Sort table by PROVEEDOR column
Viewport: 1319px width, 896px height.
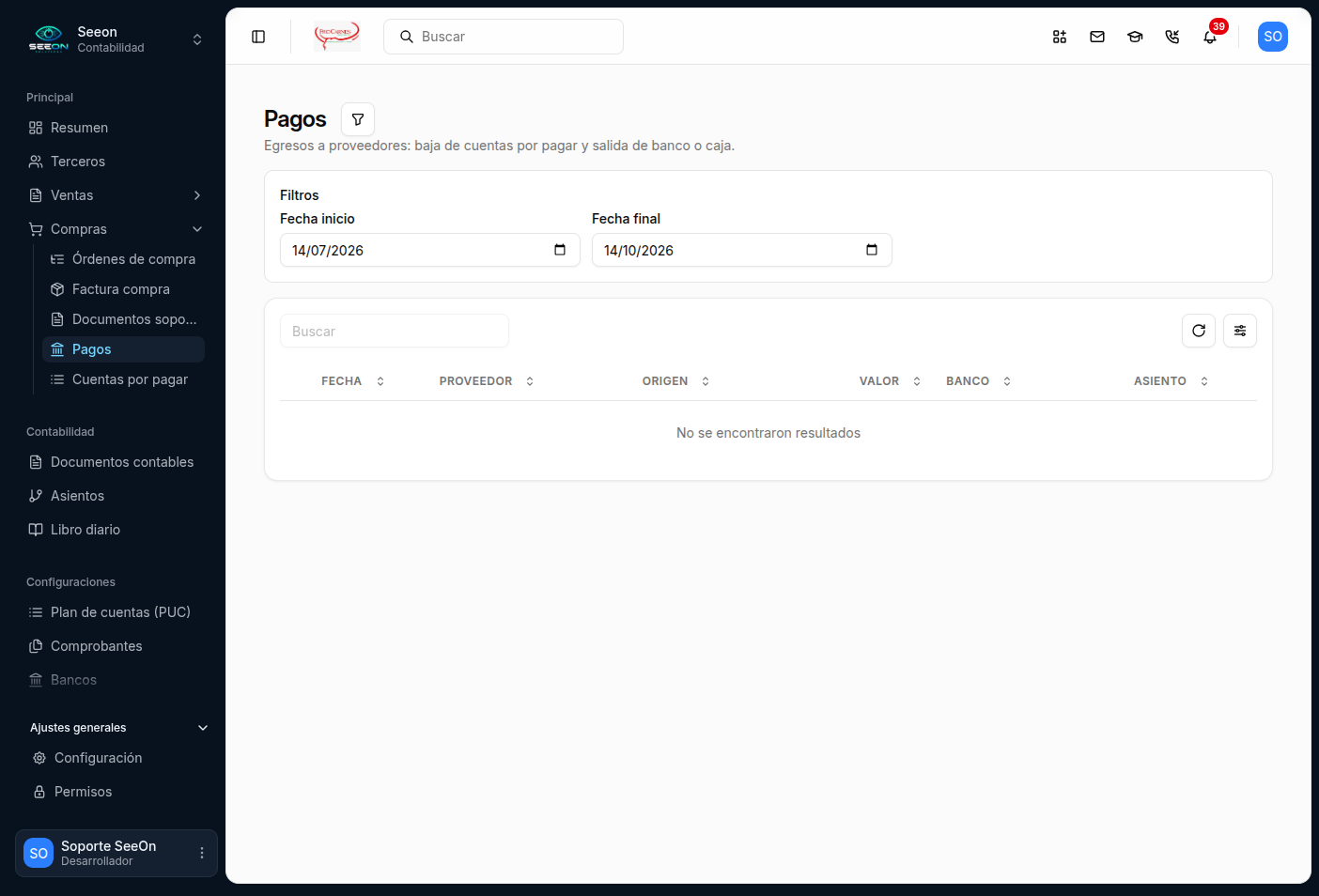[x=487, y=381]
